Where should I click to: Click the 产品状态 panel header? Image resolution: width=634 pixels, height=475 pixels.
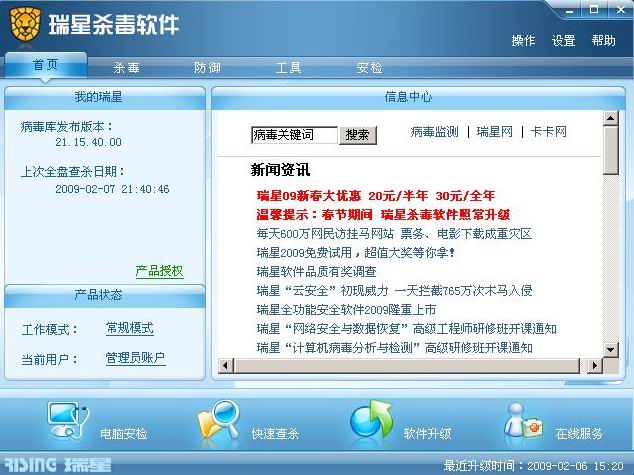pos(105,296)
